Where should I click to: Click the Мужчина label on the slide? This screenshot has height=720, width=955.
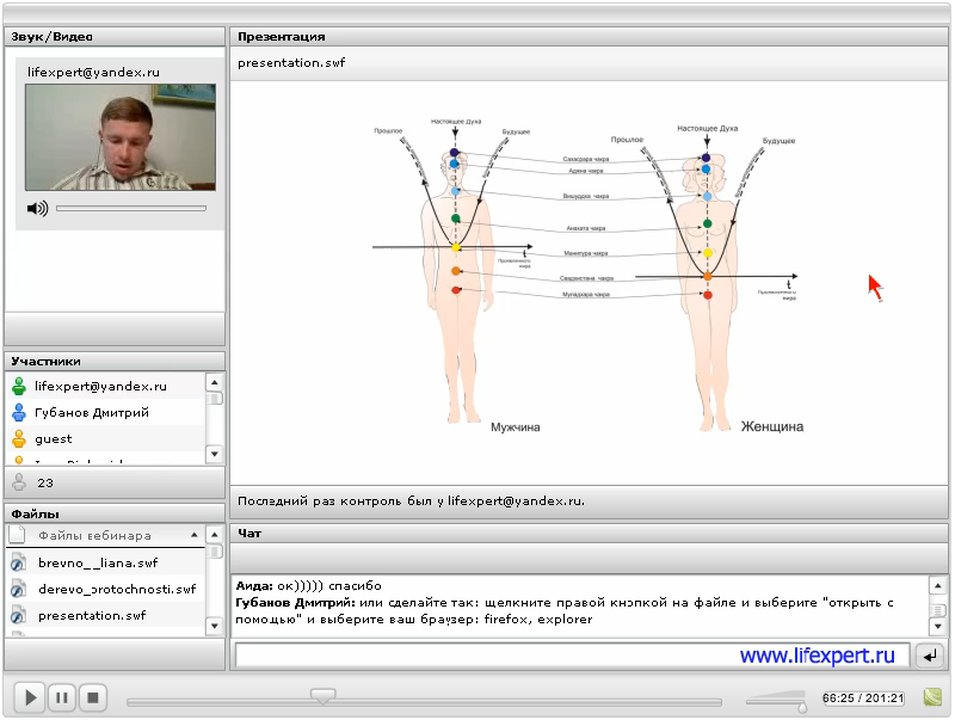coord(515,427)
